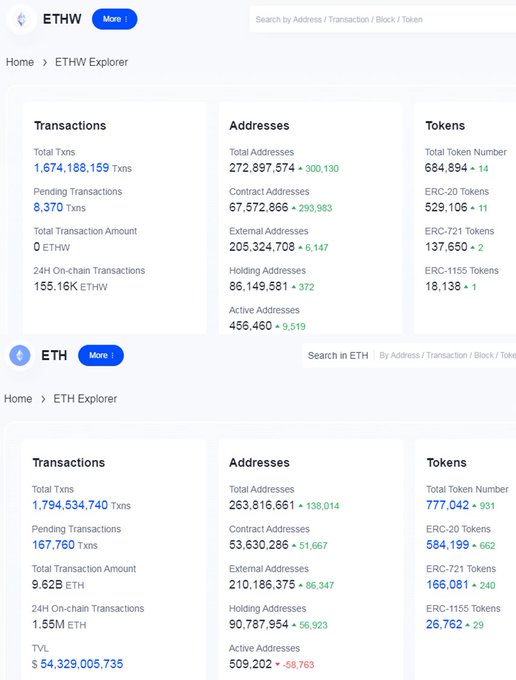
Task: Open ETH total txns 1,794,534,740 link
Action: click(x=70, y=505)
